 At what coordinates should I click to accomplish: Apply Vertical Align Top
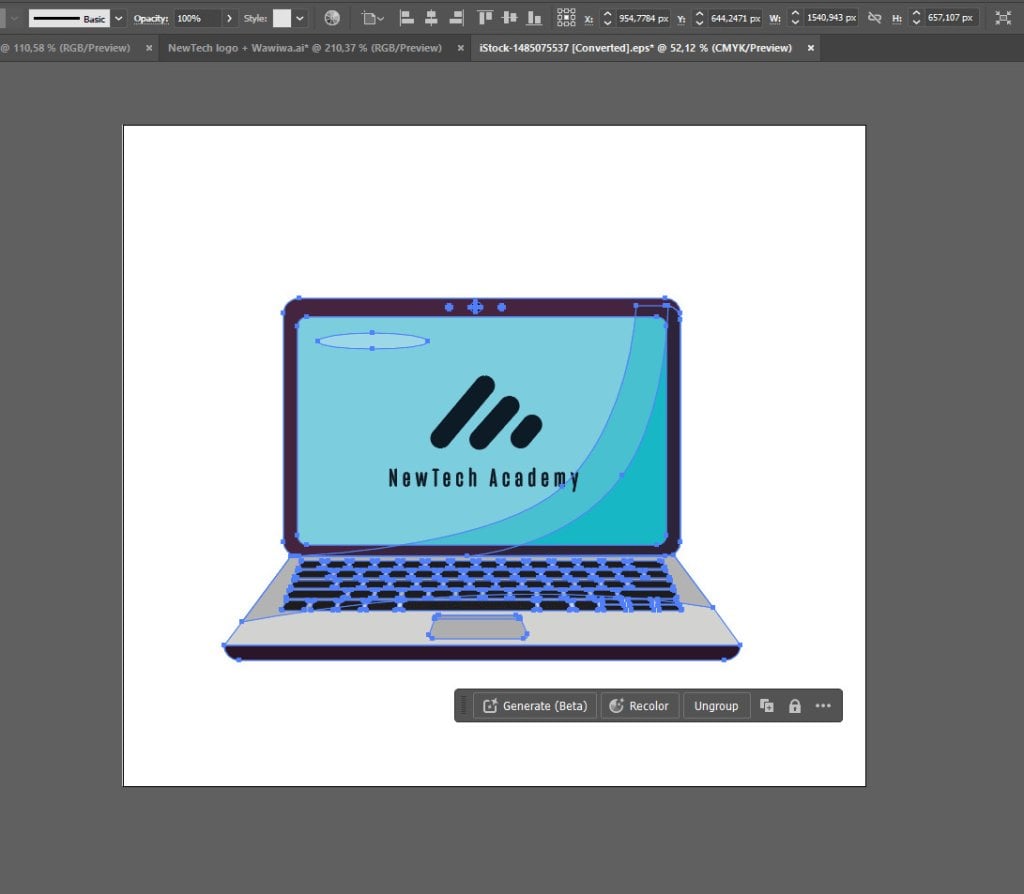[x=485, y=18]
